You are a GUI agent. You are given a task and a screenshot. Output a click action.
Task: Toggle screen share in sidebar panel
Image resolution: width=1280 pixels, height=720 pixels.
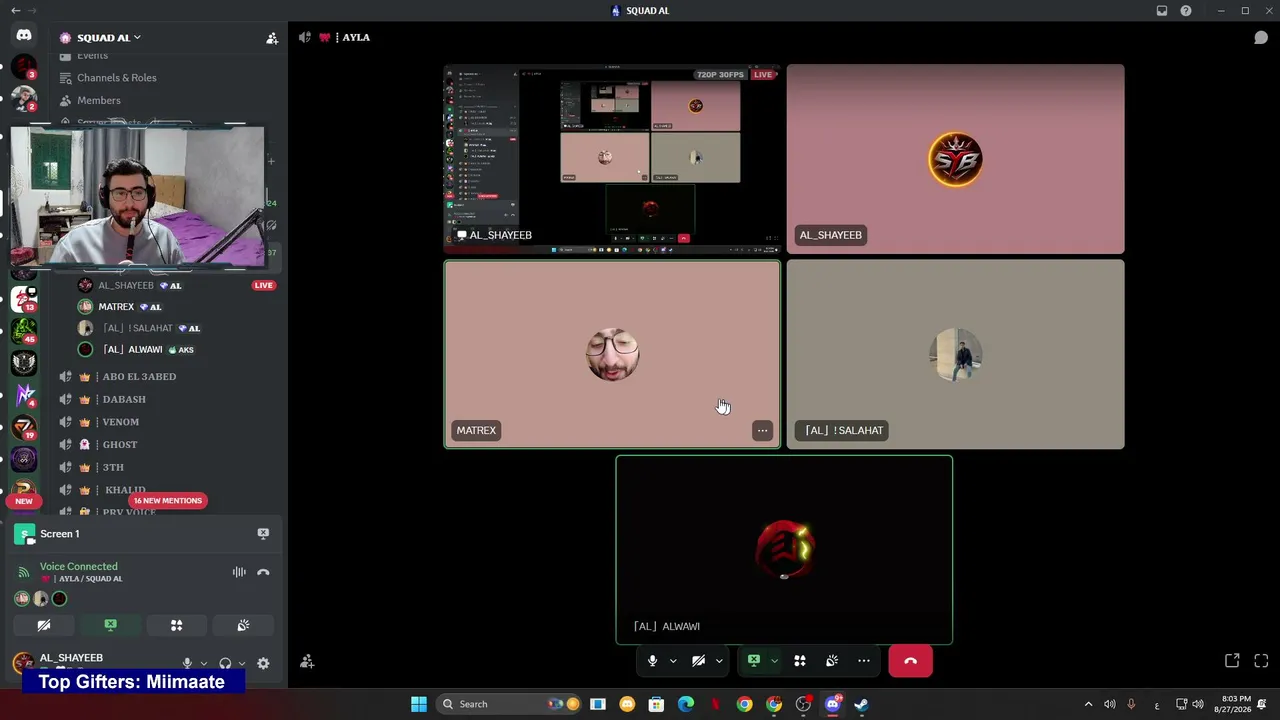[x=110, y=625]
